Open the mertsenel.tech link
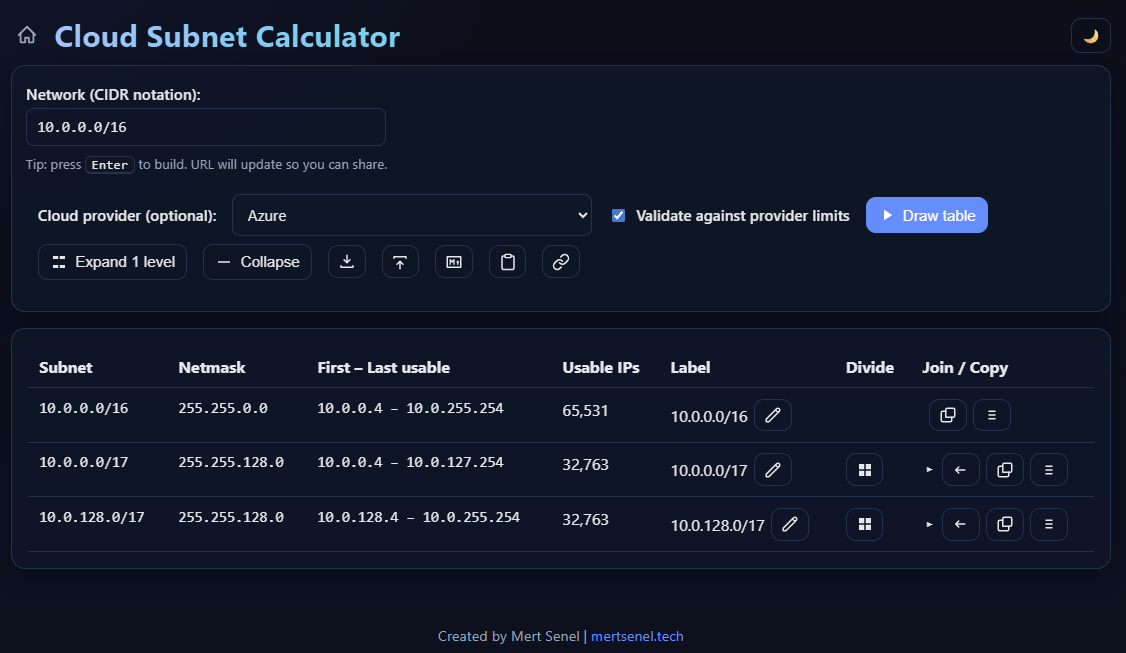 [x=637, y=636]
